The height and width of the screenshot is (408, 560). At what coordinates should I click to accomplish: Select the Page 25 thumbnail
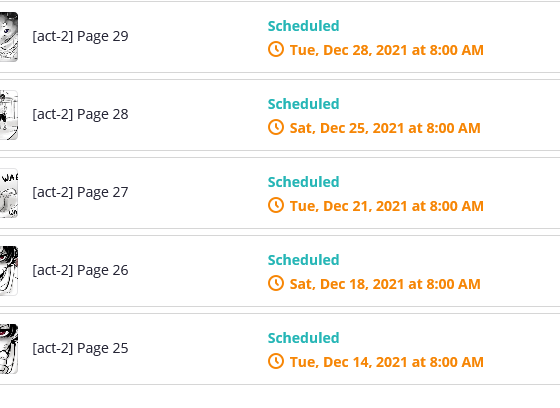coord(9,349)
